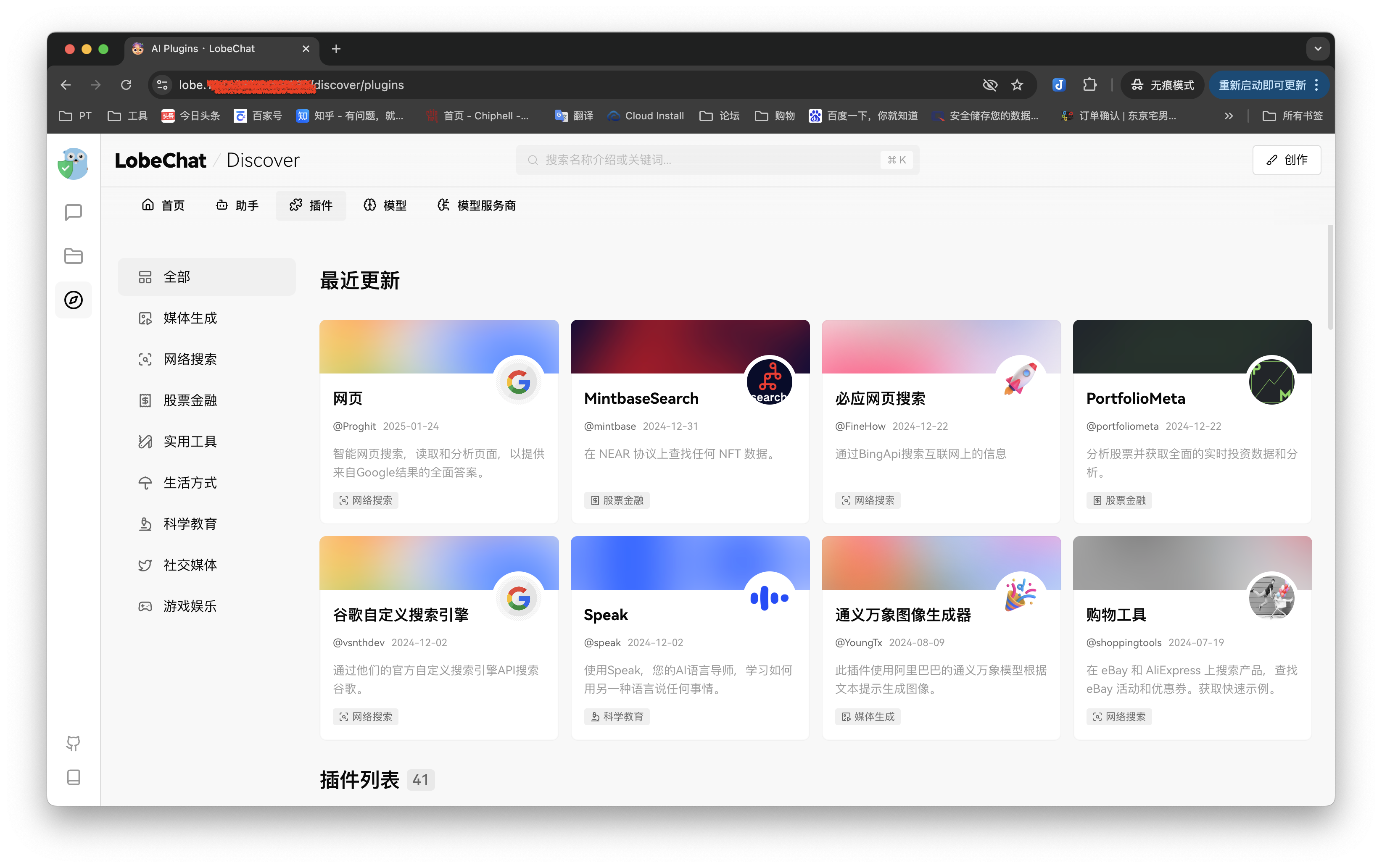1382x868 pixels.
Task: Click the Google icon on 网页 card
Action: click(518, 381)
